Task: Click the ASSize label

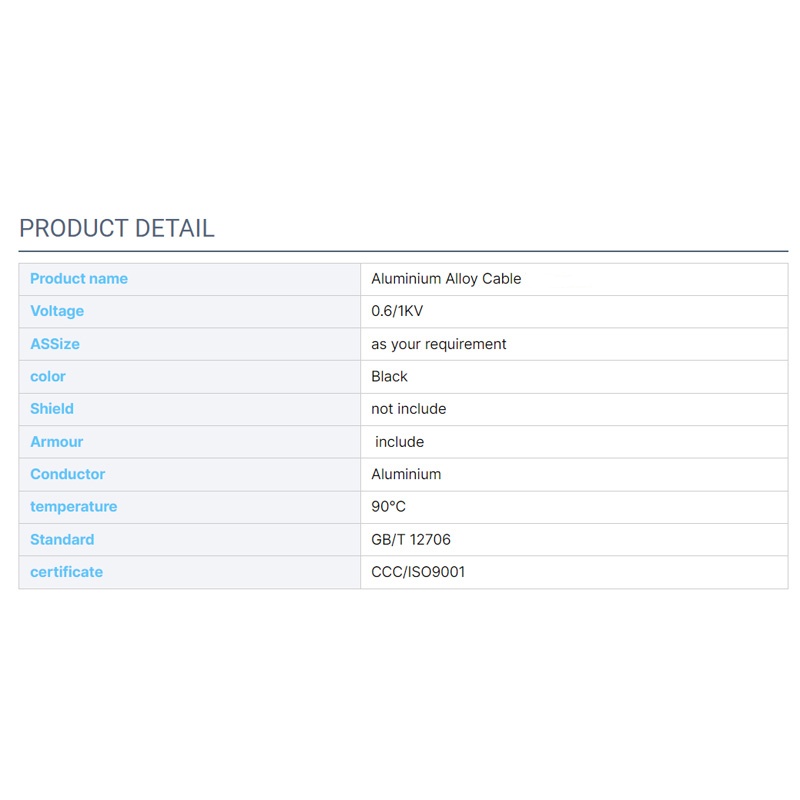Action: (55, 344)
